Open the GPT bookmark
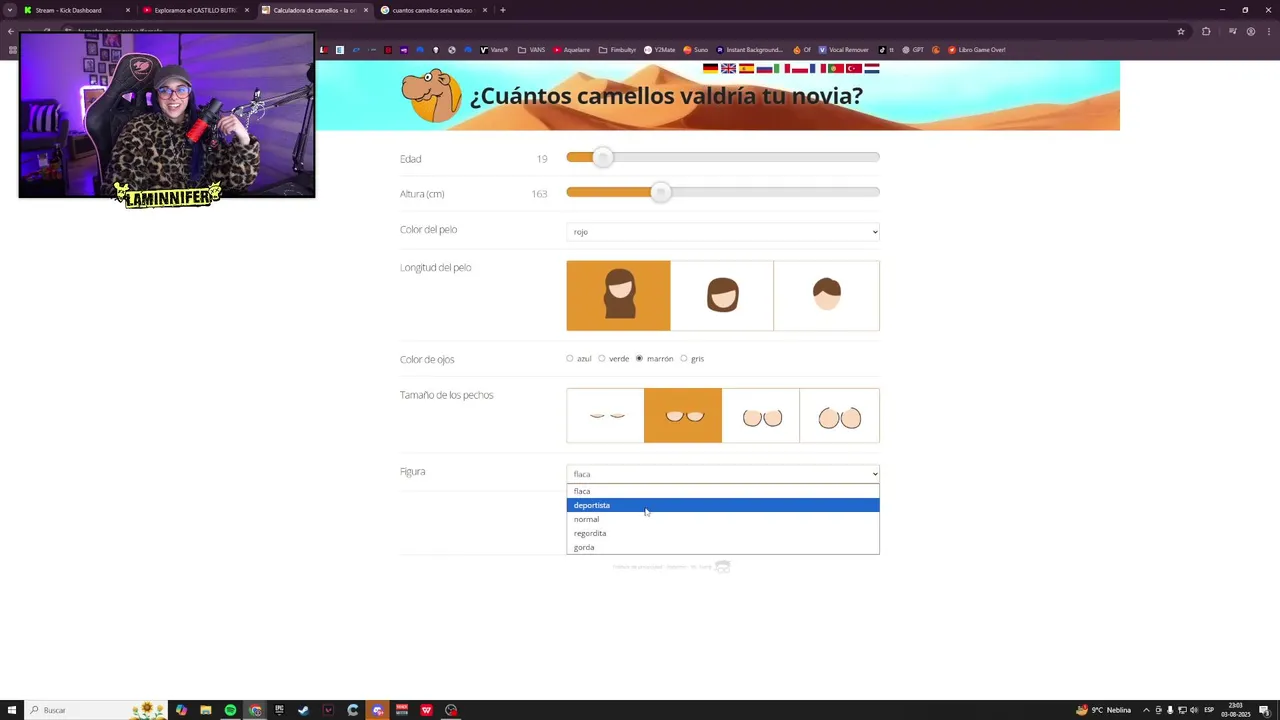This screenshot has width=1280, height=720. tap(913, 50)
